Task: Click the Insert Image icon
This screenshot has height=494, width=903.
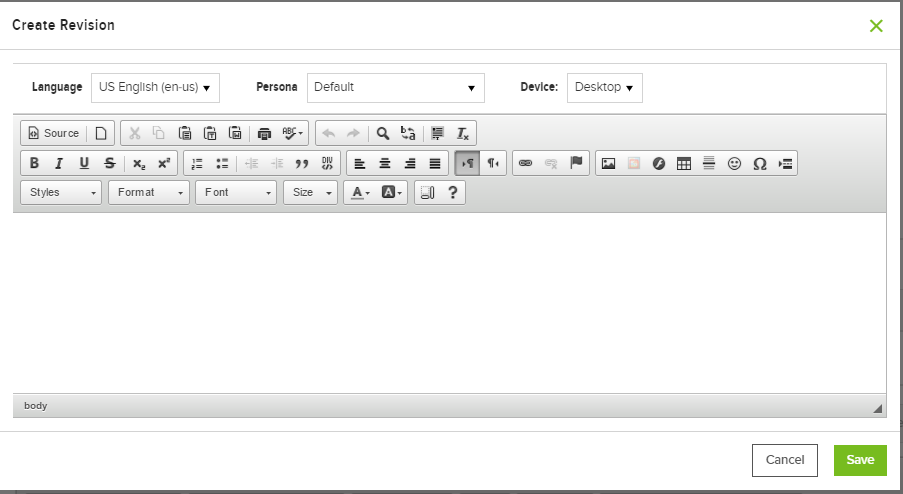Action: click(608, 163)
